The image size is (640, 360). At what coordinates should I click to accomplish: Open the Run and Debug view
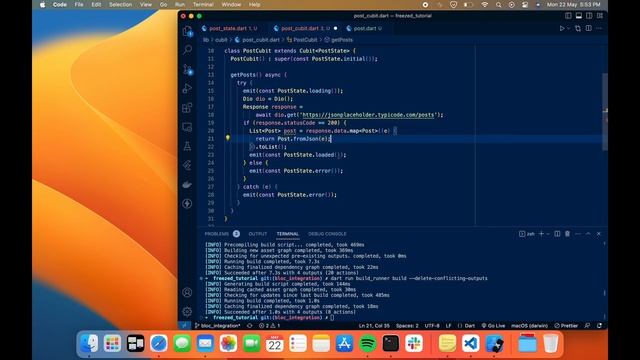tap(187, 88)
